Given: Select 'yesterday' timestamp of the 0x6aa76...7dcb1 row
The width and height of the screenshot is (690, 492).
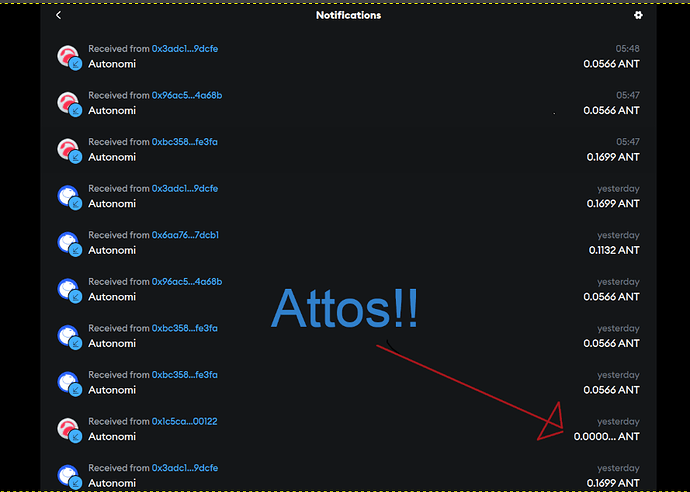Looking at the screenshot, I should (618, 235).
